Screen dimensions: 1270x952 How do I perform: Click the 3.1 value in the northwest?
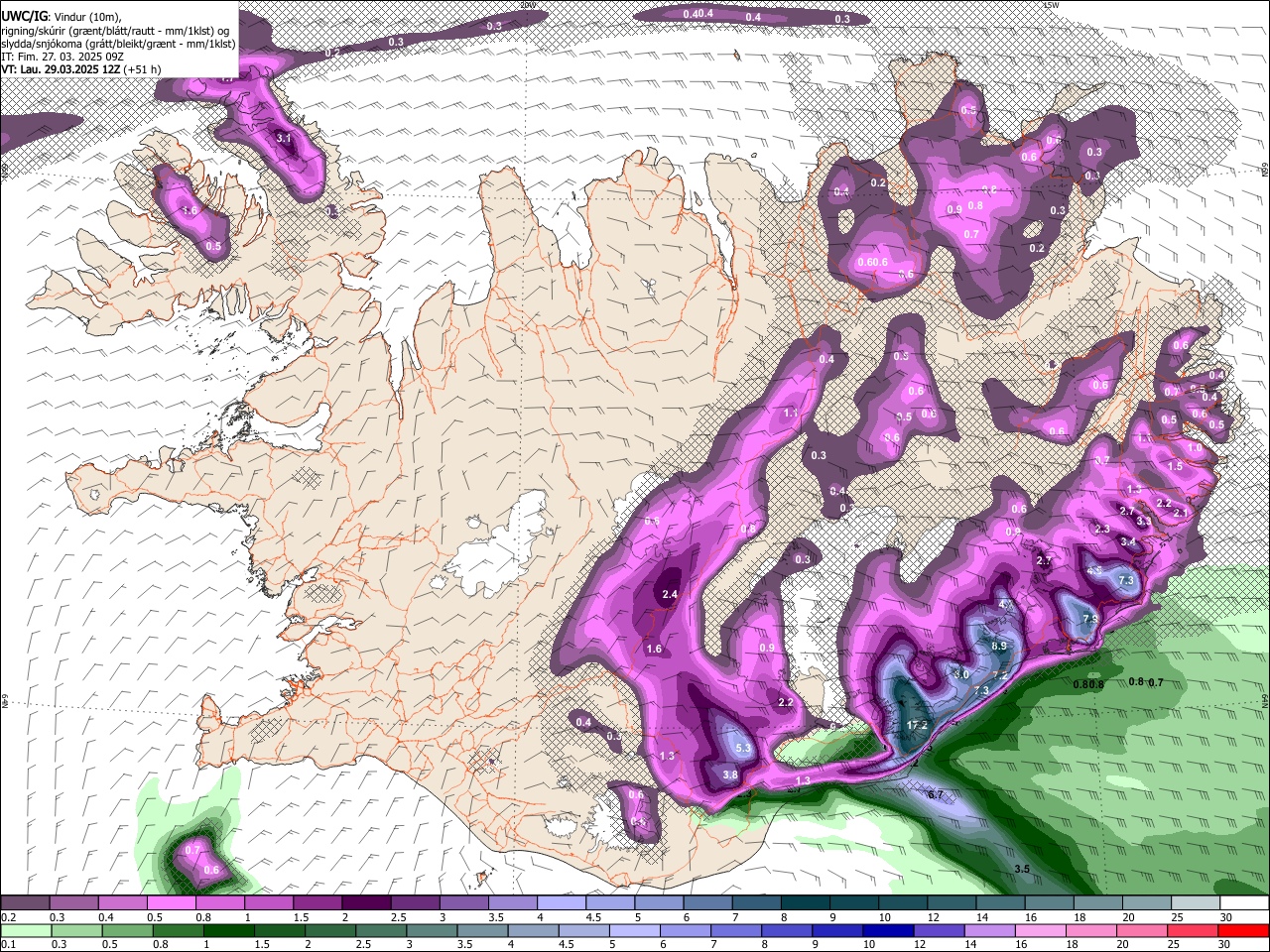283,138
